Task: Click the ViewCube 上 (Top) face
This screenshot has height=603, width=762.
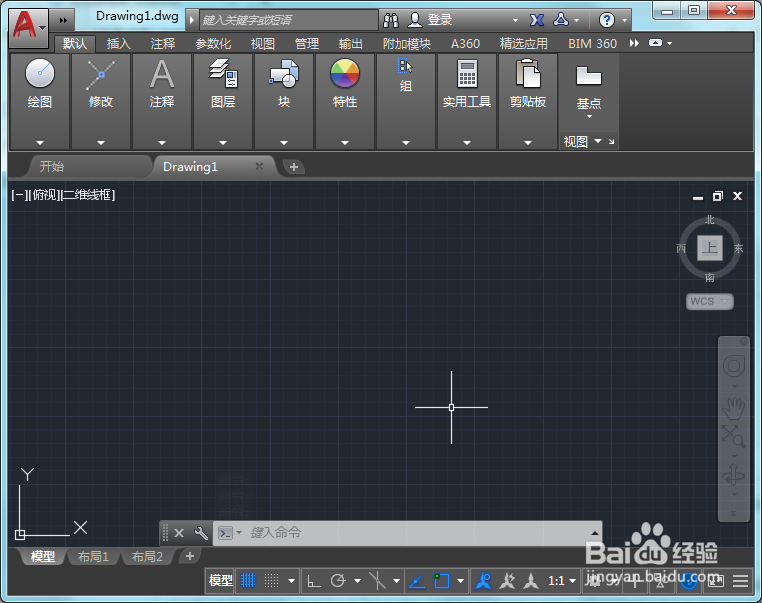Action: pyautogui.click(x=710, y=248)
